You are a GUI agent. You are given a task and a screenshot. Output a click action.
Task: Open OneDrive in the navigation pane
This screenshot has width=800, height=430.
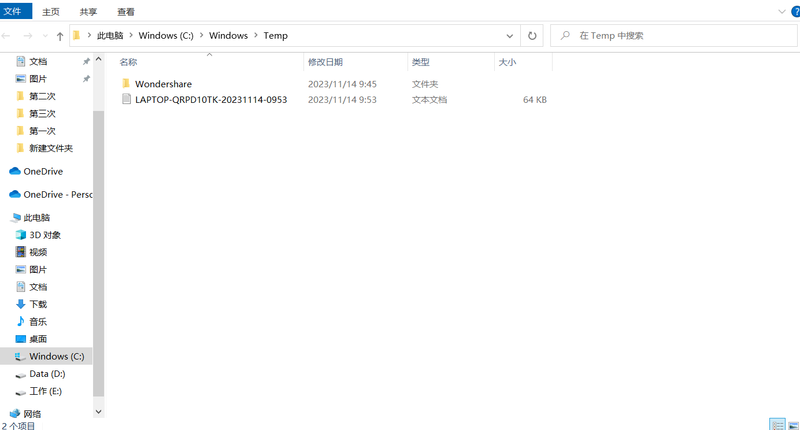[x=42, y=171]
